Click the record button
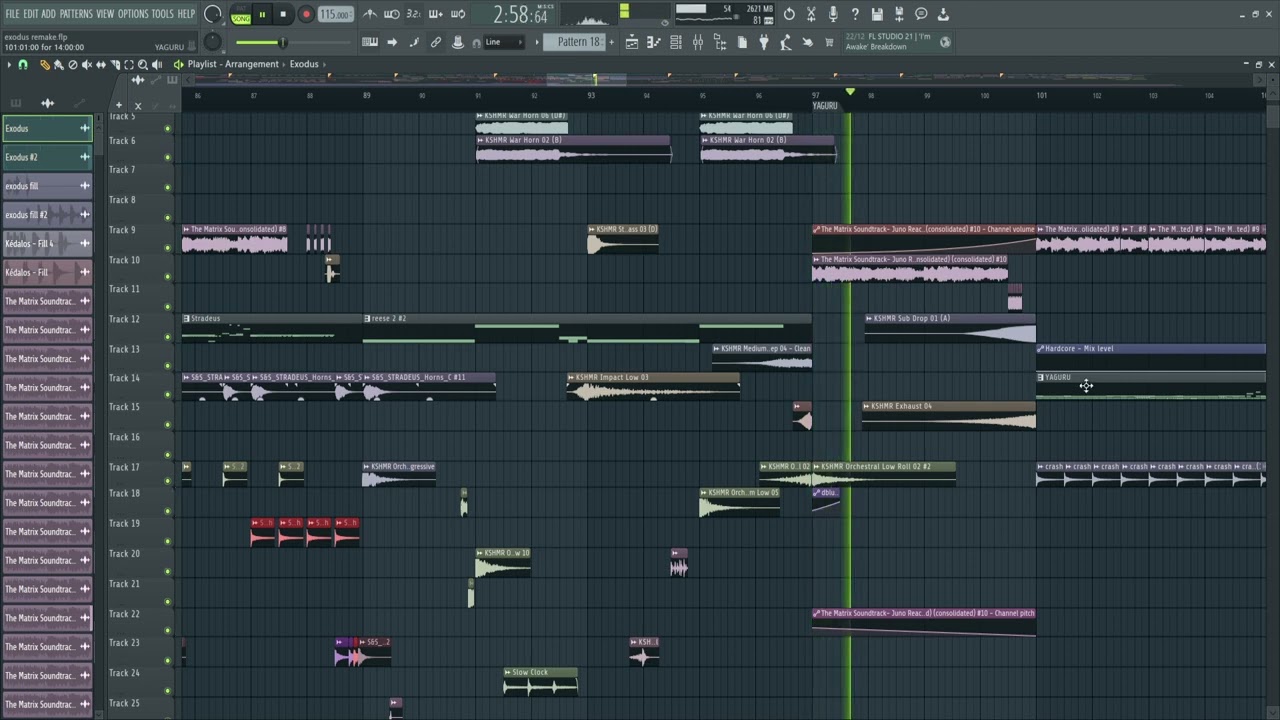The width and height of the screenshot is (1280, 720). 306,14
